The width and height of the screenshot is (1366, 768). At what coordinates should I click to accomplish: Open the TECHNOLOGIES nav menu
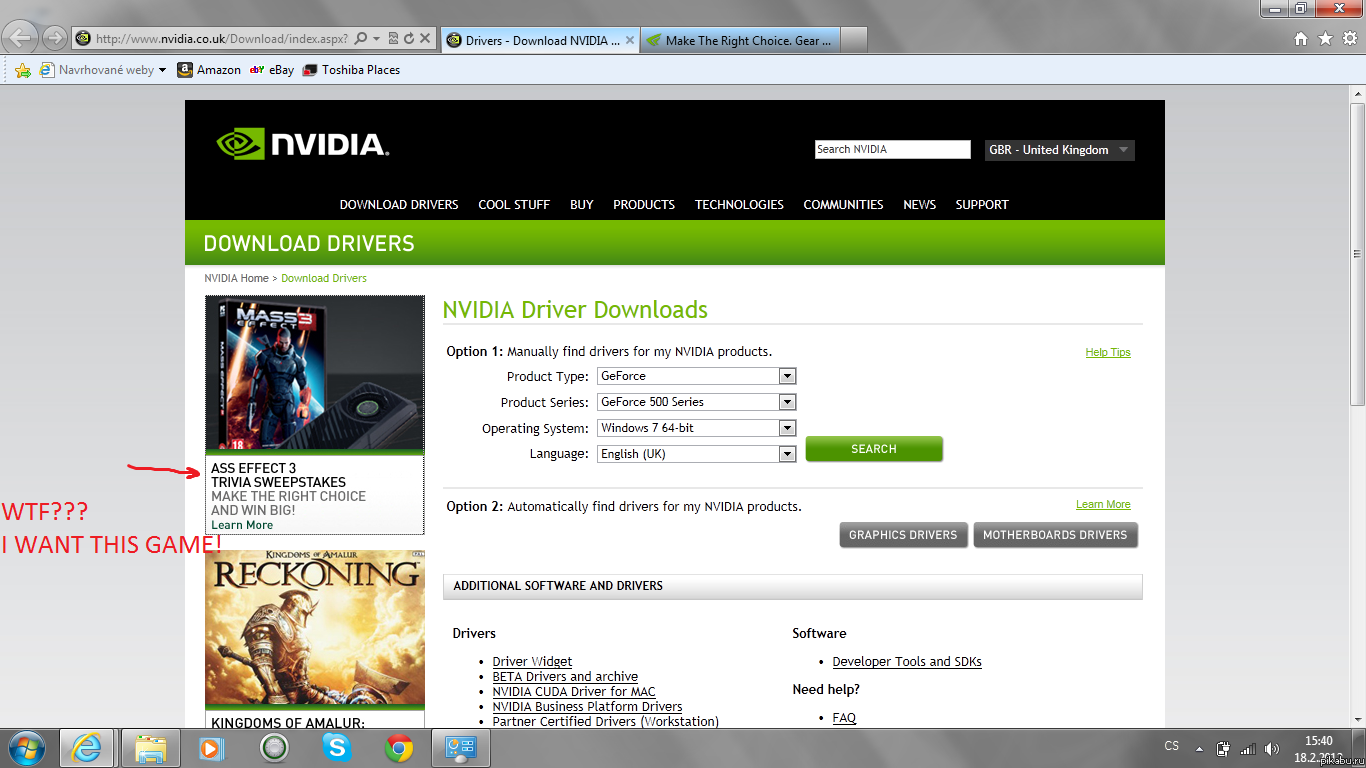pyautogui.click(x=740, y=205)
